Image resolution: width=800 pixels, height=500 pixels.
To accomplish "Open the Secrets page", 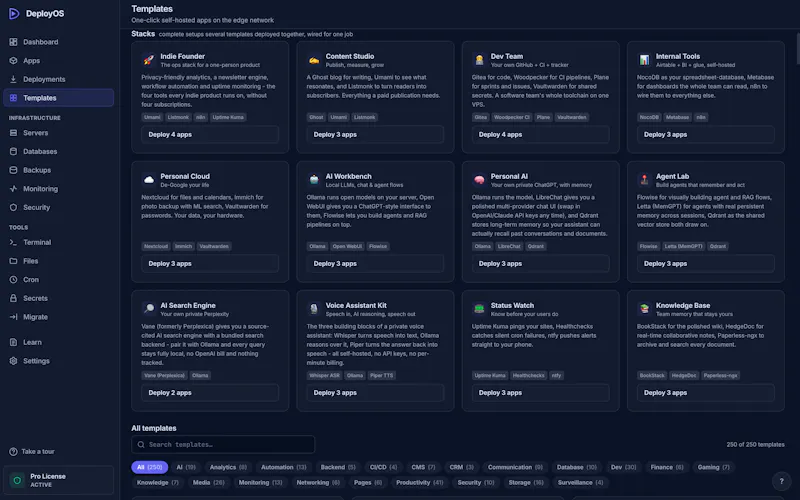I will coord(59,298).
